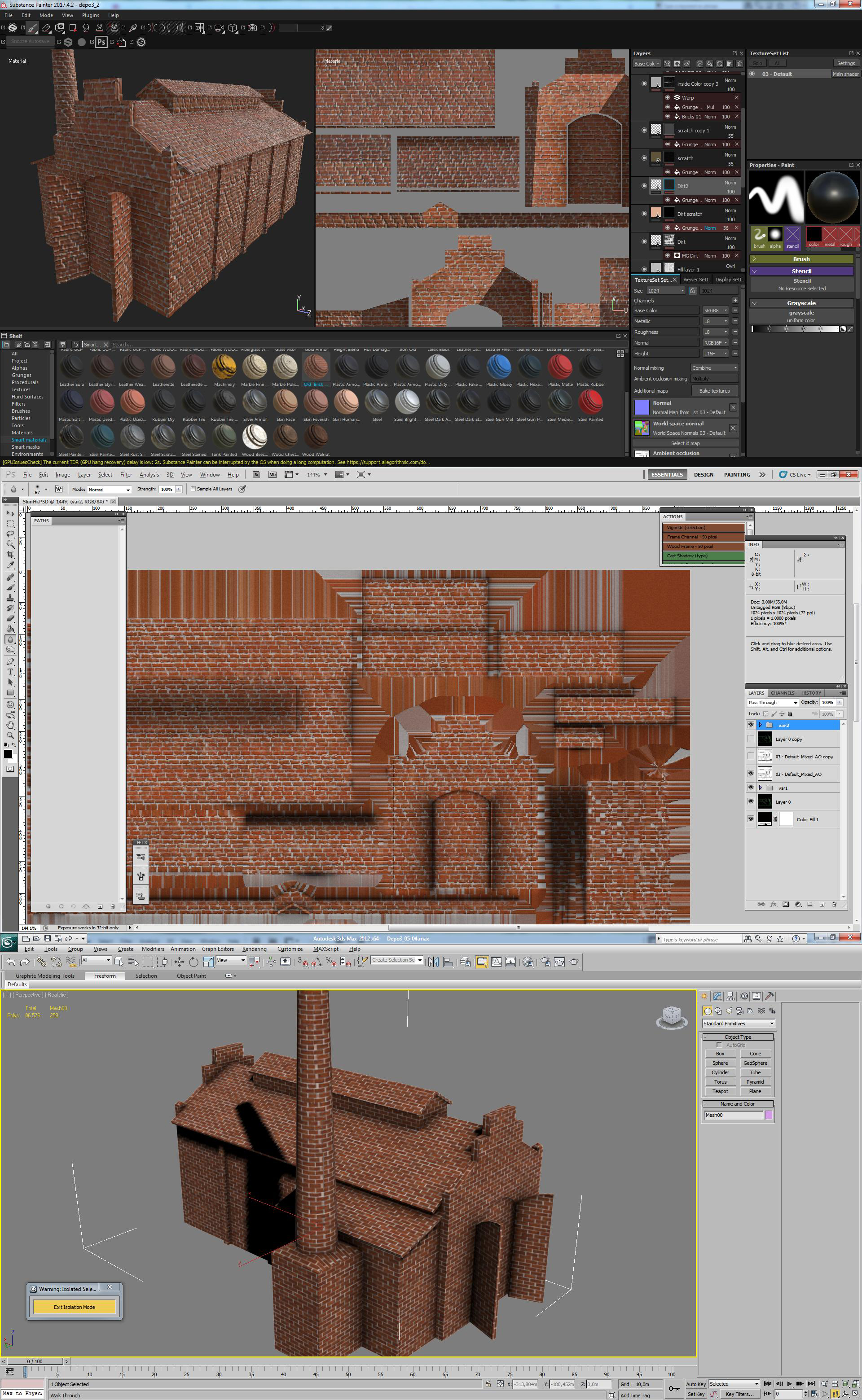The width and height of the screenshot is (862, 1400).
Task: Select the Photoshop Zoom tool
Action: (x=10, y=735)
